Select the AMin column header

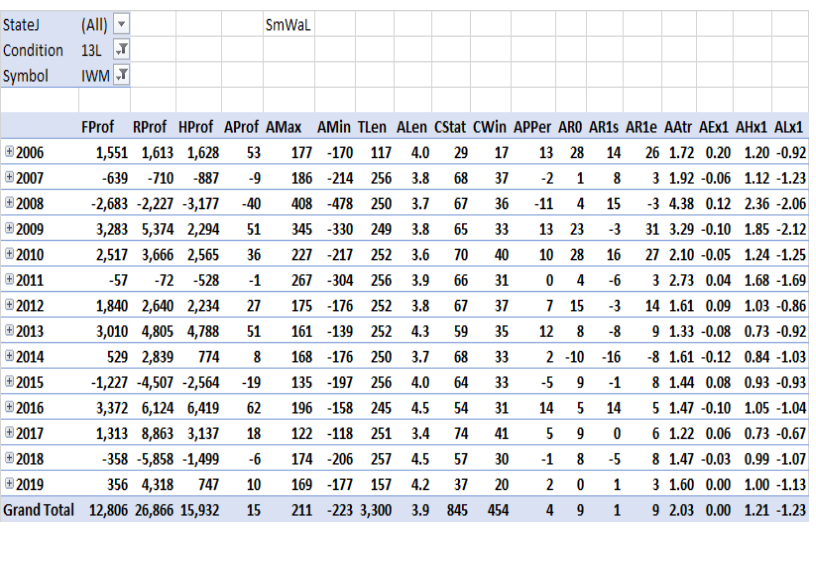[x=334, y=127]
